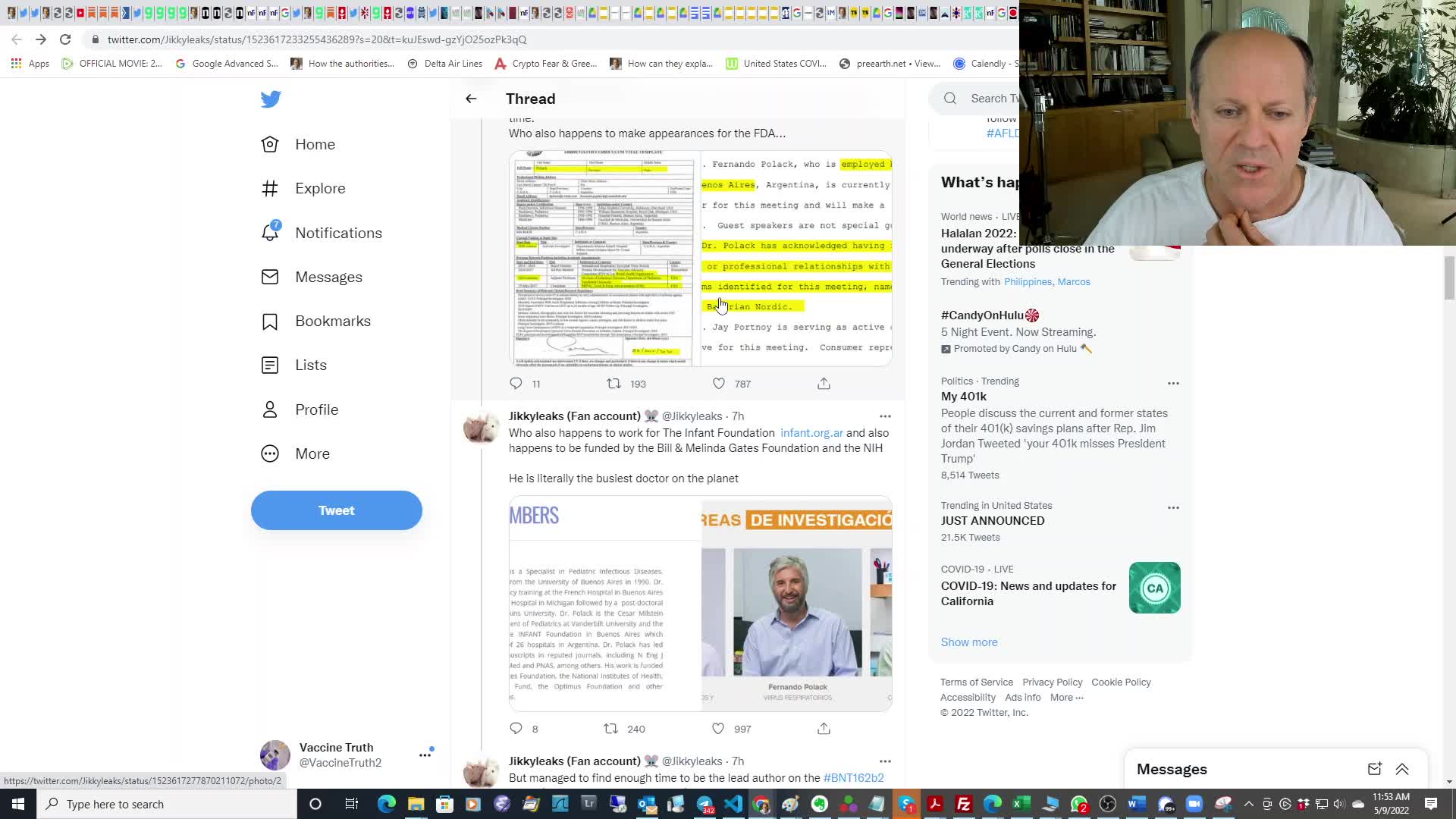Open the Crypto Fear & Greed bookmark
This screenshot has width=1456, height=819.
point(545,64)
